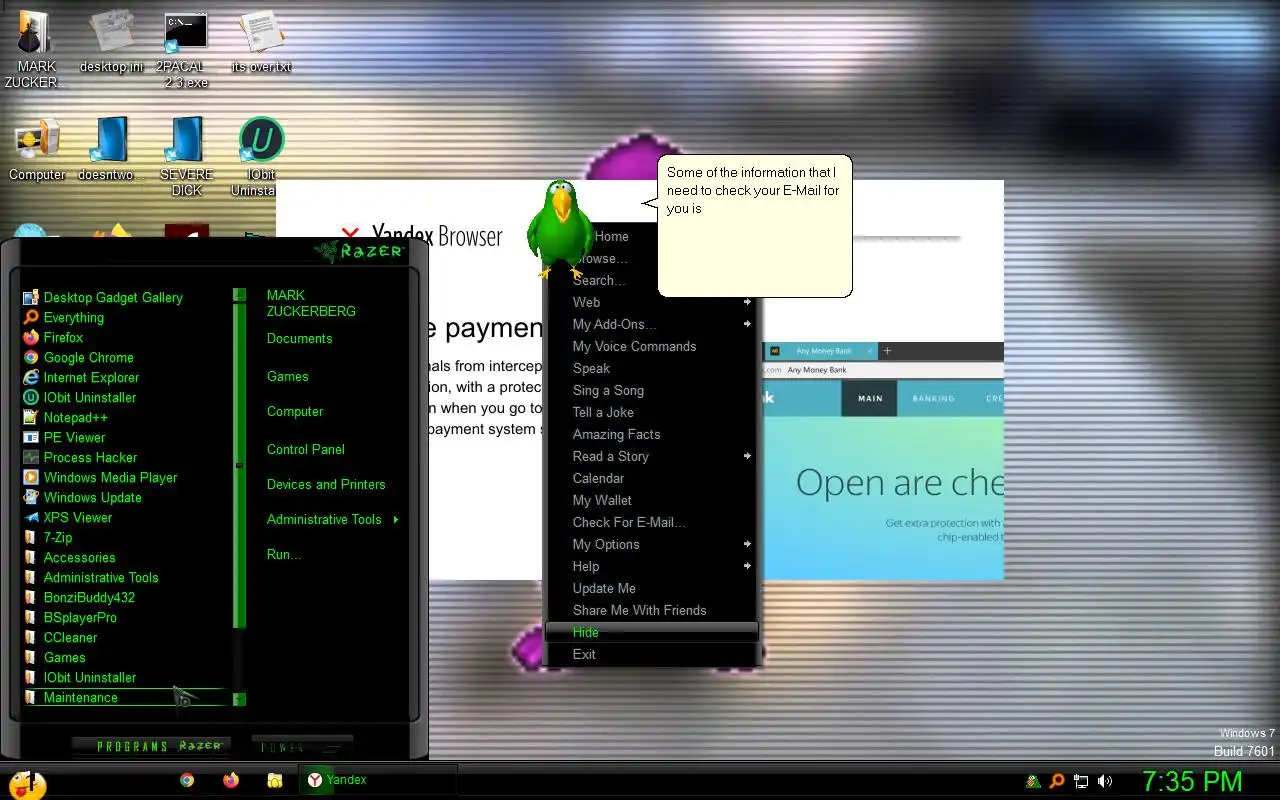Click start menu scrollbar up arrow
The width and height of the screenshot is (1280, 800).
(239, 295)
